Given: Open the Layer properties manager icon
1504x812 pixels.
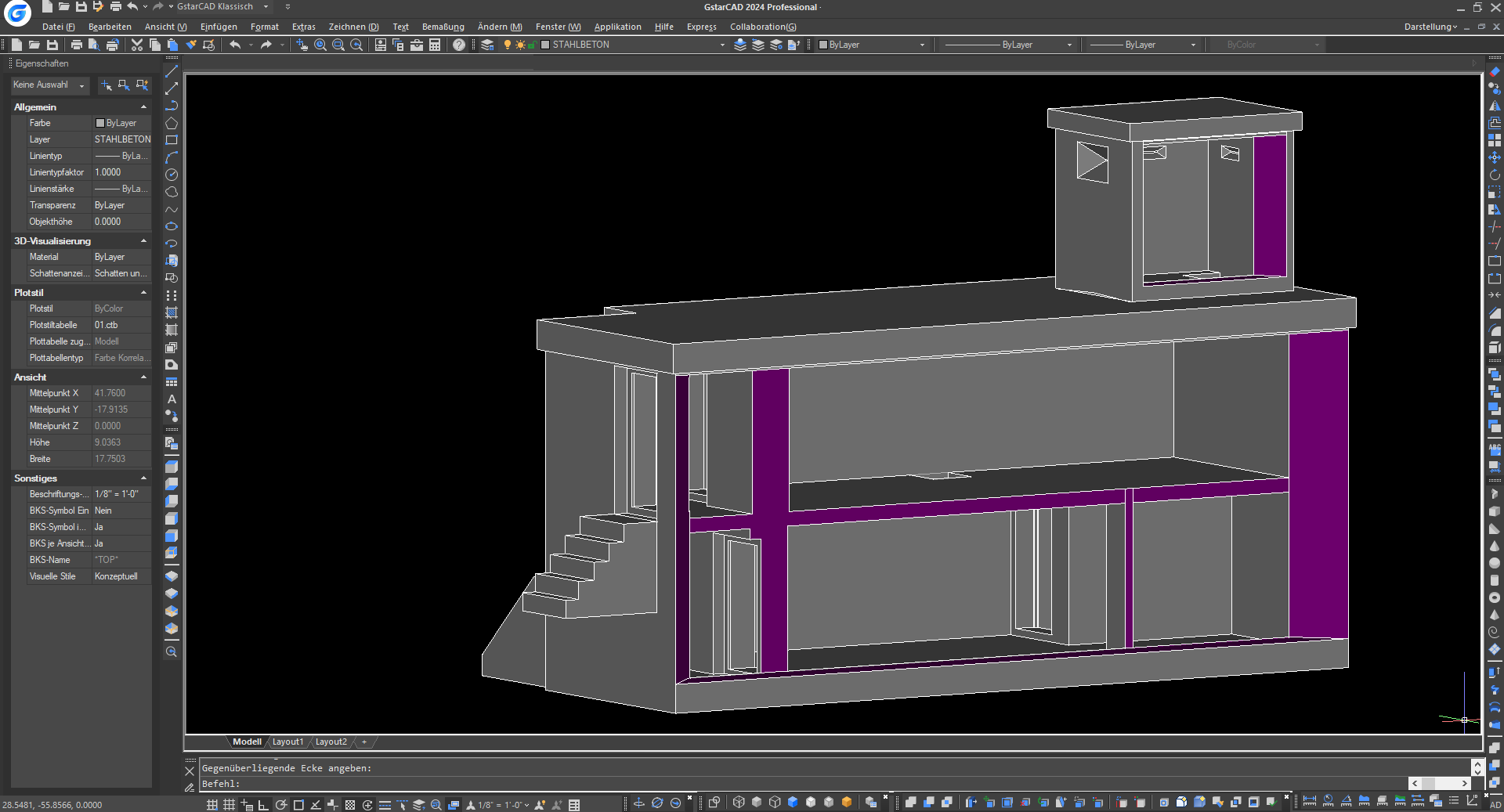Looking at the screenshot, I should (487, 45).
